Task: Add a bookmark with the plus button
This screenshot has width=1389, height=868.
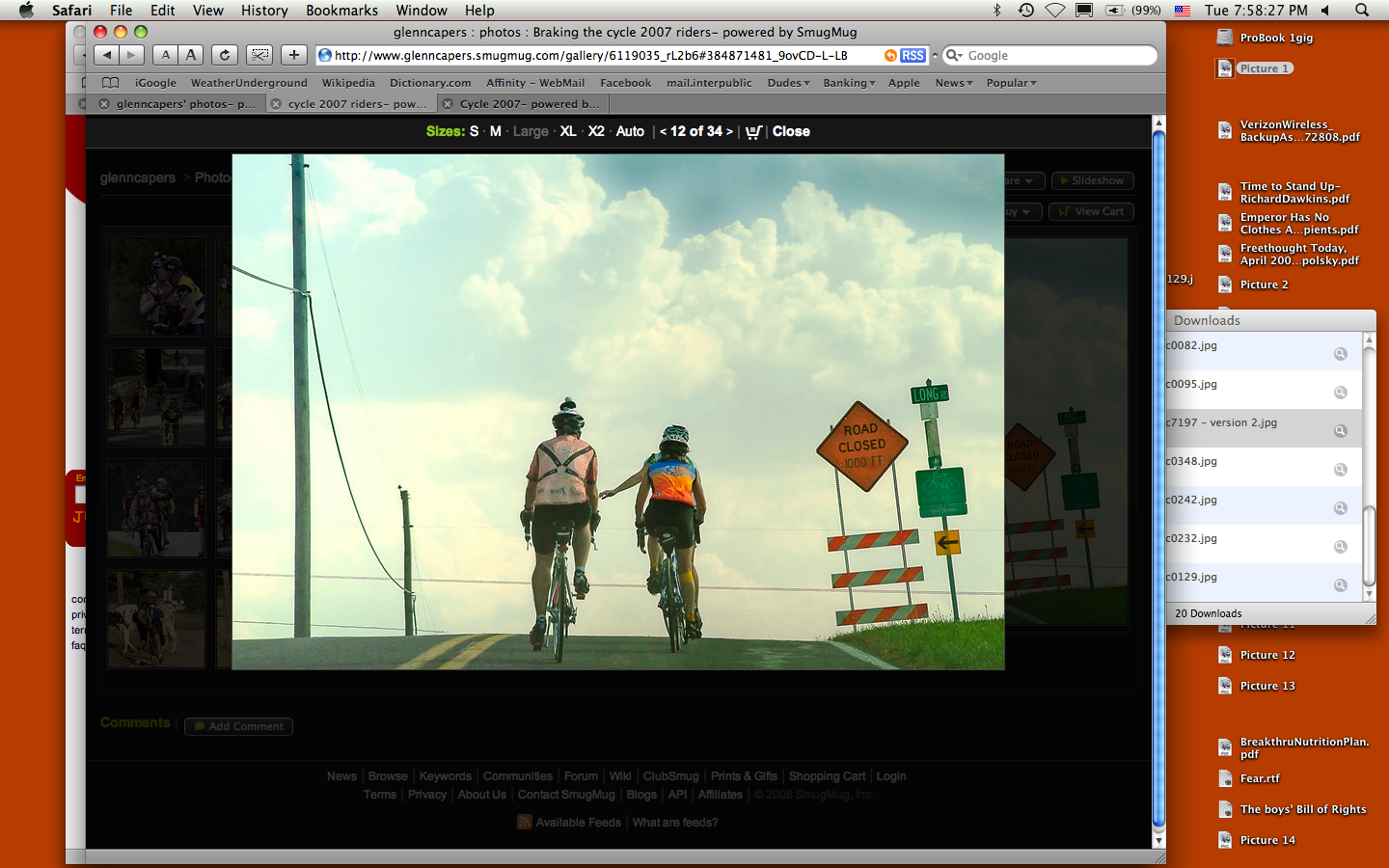Action: pos(294,55)
